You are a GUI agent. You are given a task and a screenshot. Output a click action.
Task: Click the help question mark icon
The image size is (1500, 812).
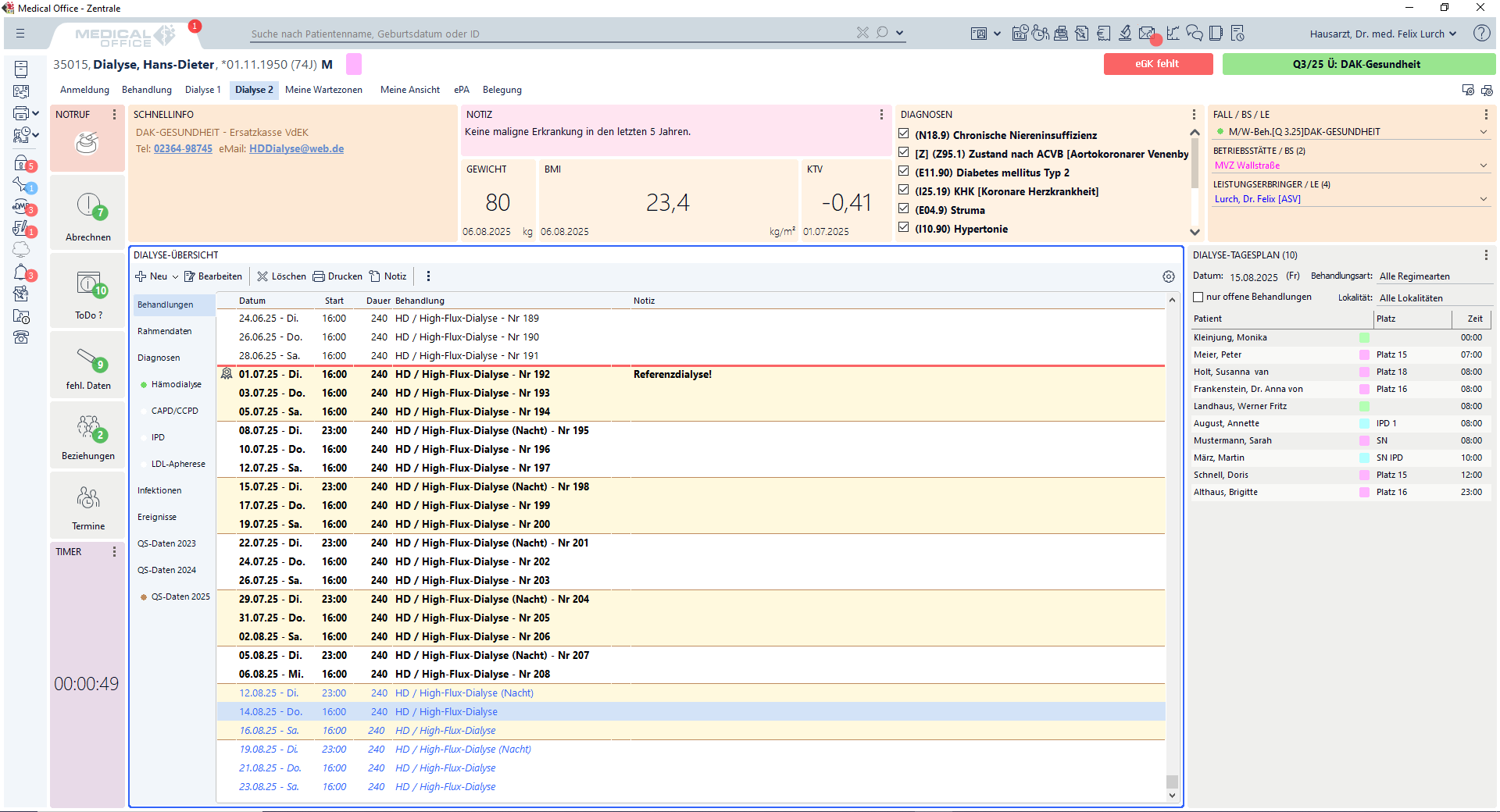click(1481, 33)
